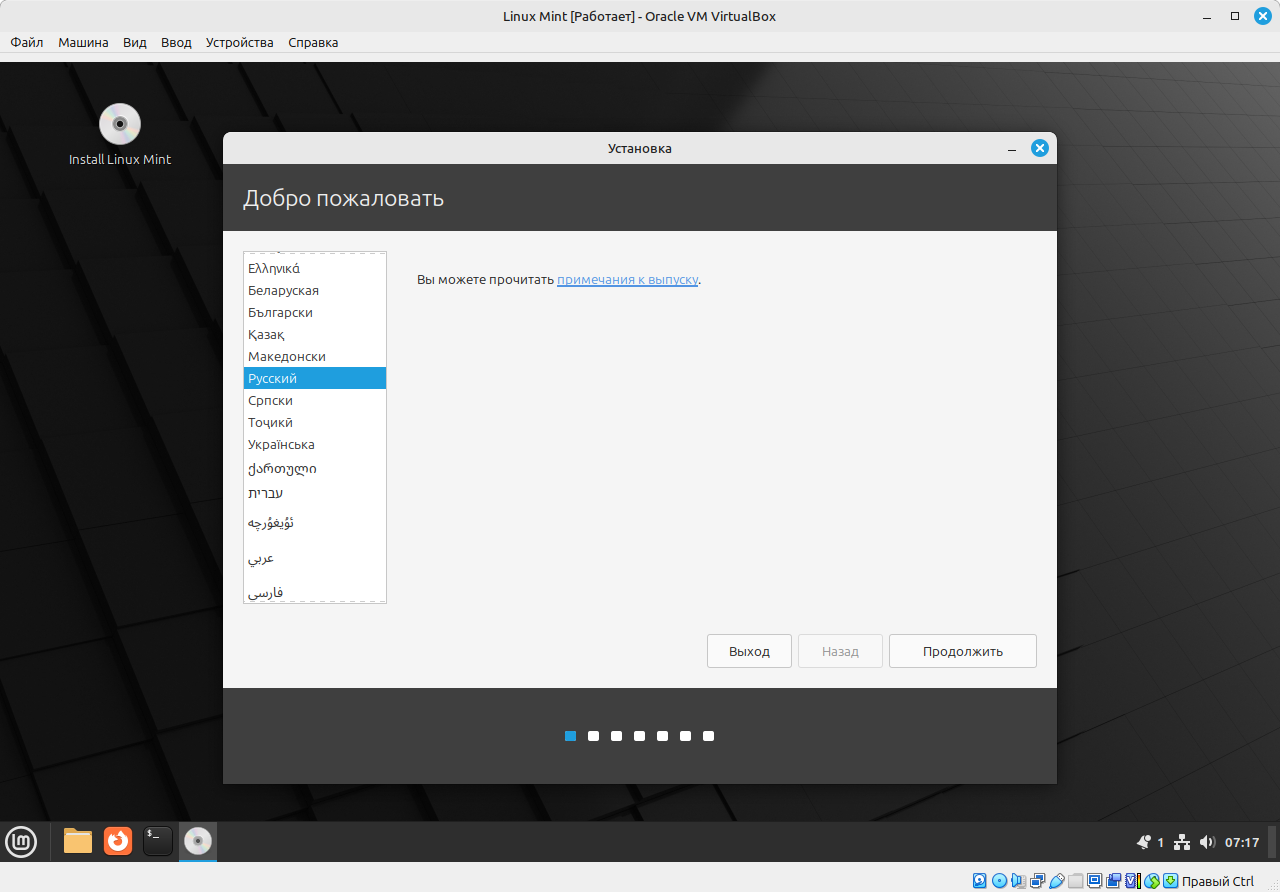Open the Ввод menu

[176, 42]
